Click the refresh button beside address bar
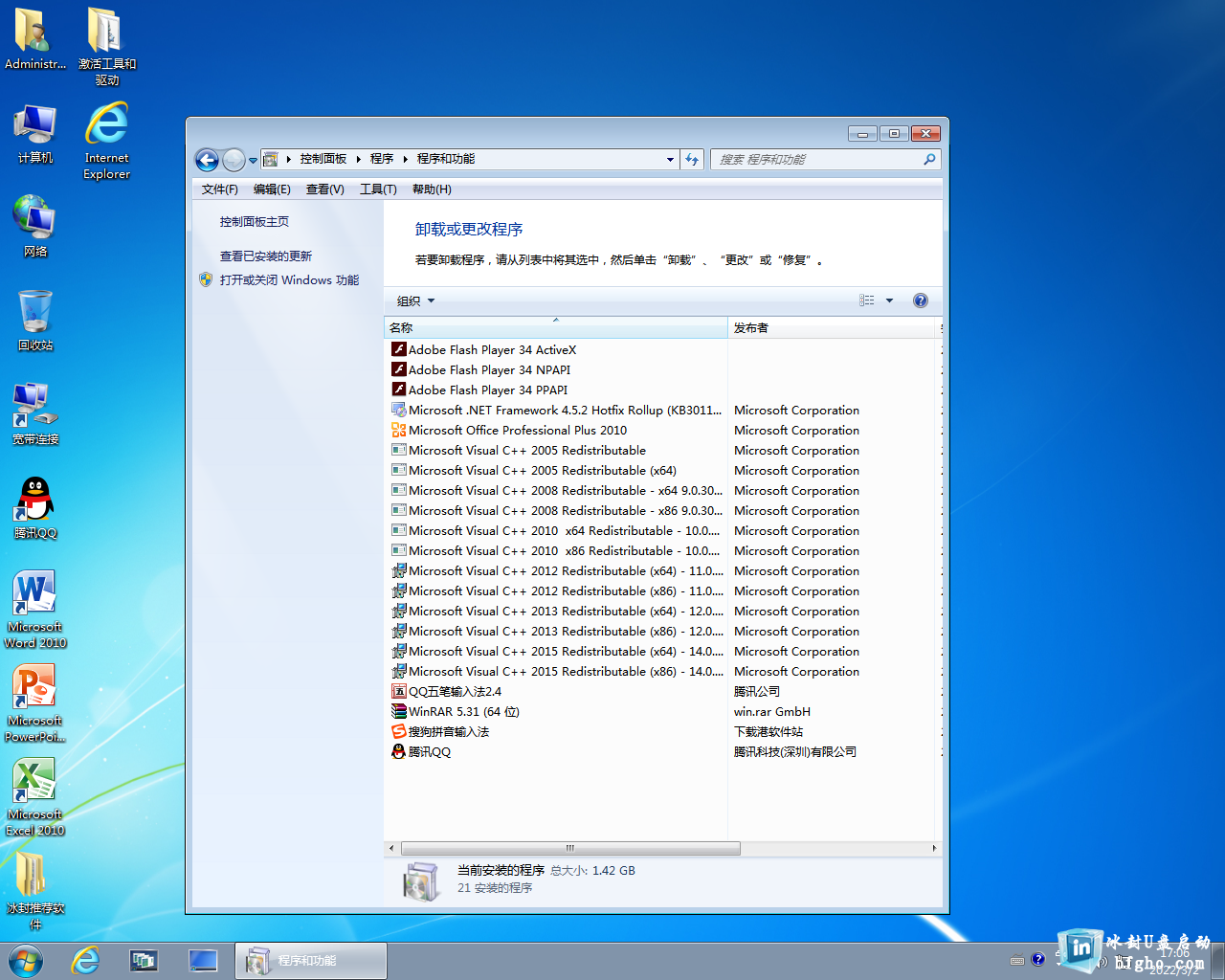 692,160
